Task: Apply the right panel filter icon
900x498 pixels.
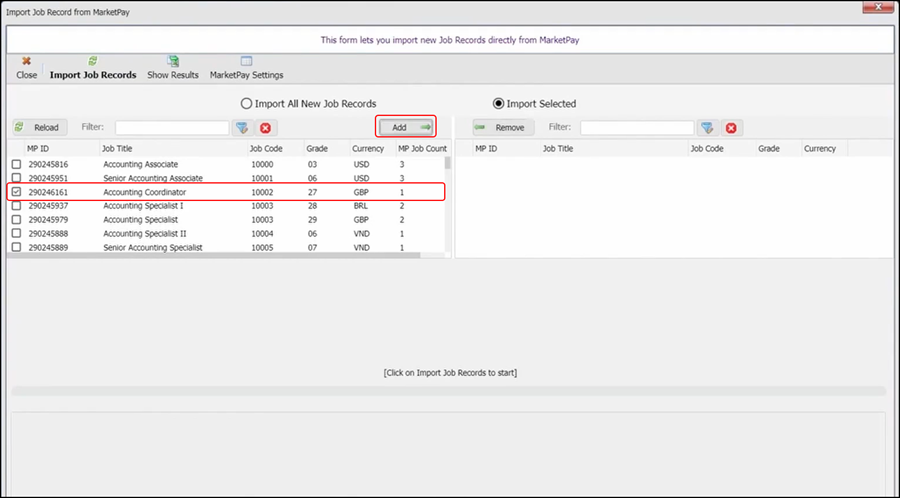Action: click(x=707, y=128)
